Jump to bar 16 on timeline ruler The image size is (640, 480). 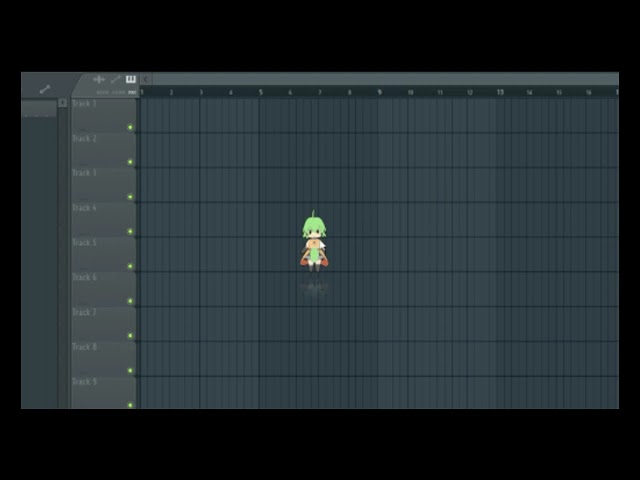[x=589, y=93]
